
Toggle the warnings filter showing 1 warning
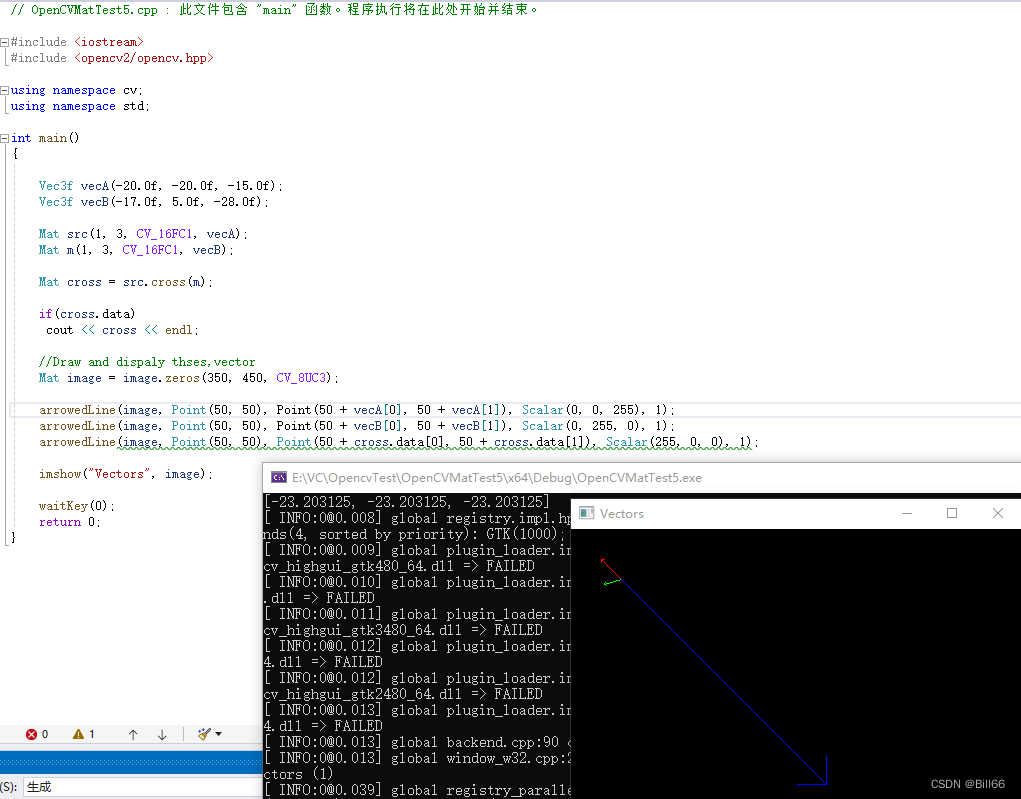point(84,733)
